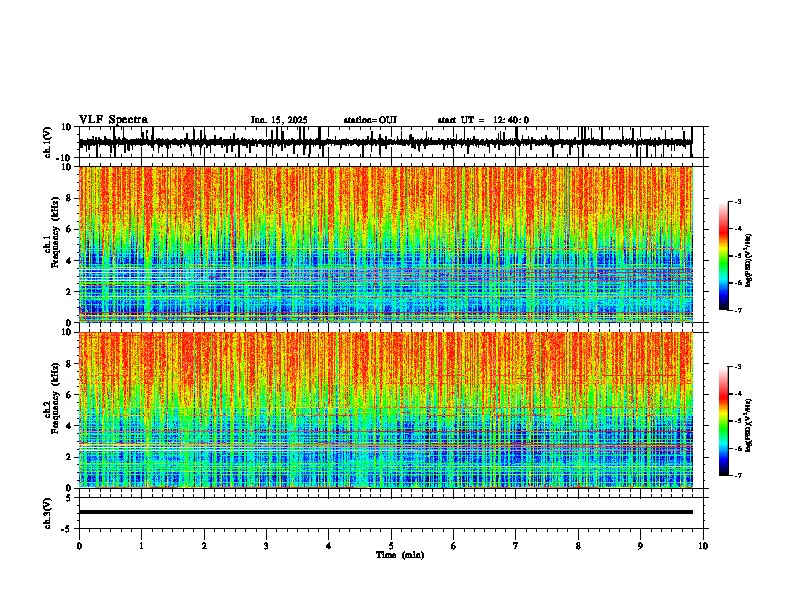The width and height of the screenshot is (792, 612).
Task: Click the ch.2 PSD color bar
Action: [x=723, y=421]
